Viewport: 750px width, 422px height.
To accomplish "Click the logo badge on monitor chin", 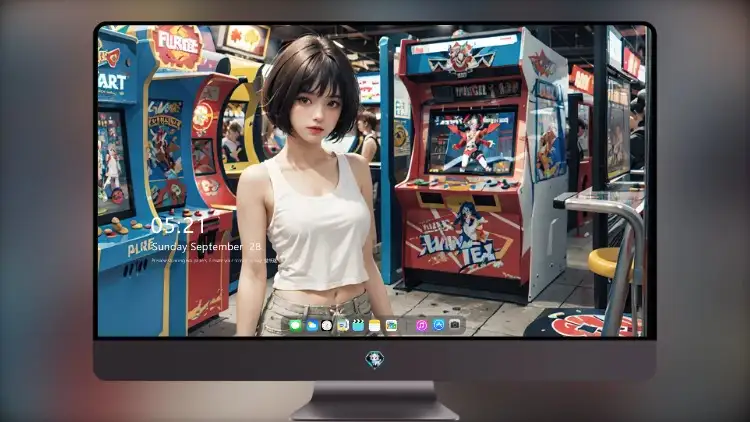I will (x=375, y=359).
